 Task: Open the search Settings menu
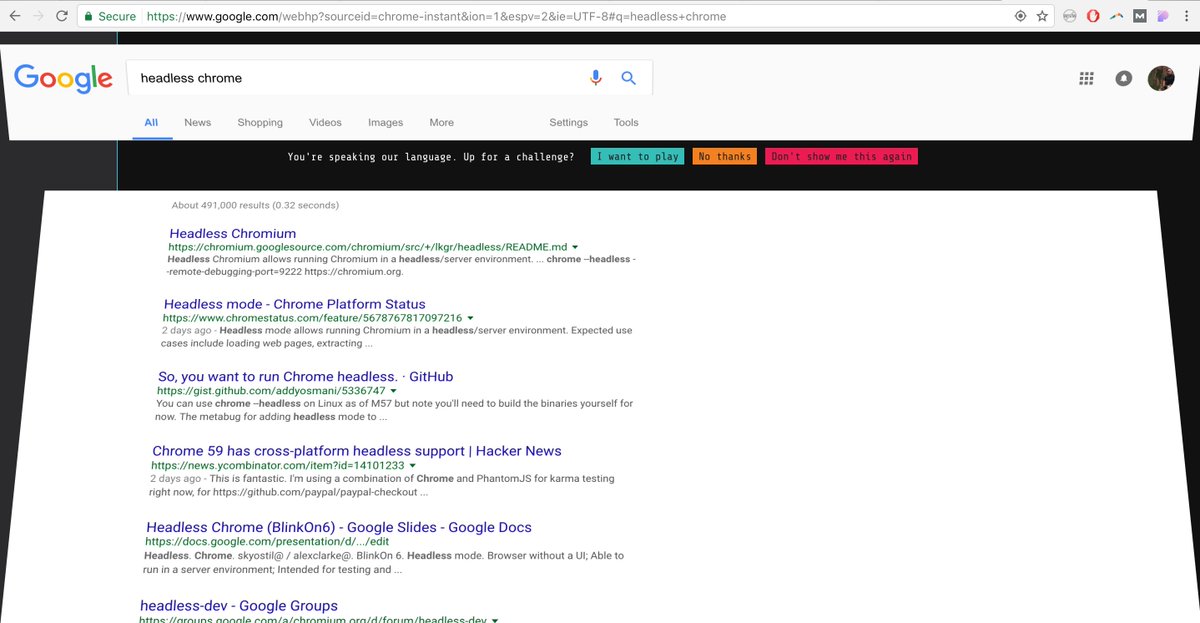coord(568,122)
